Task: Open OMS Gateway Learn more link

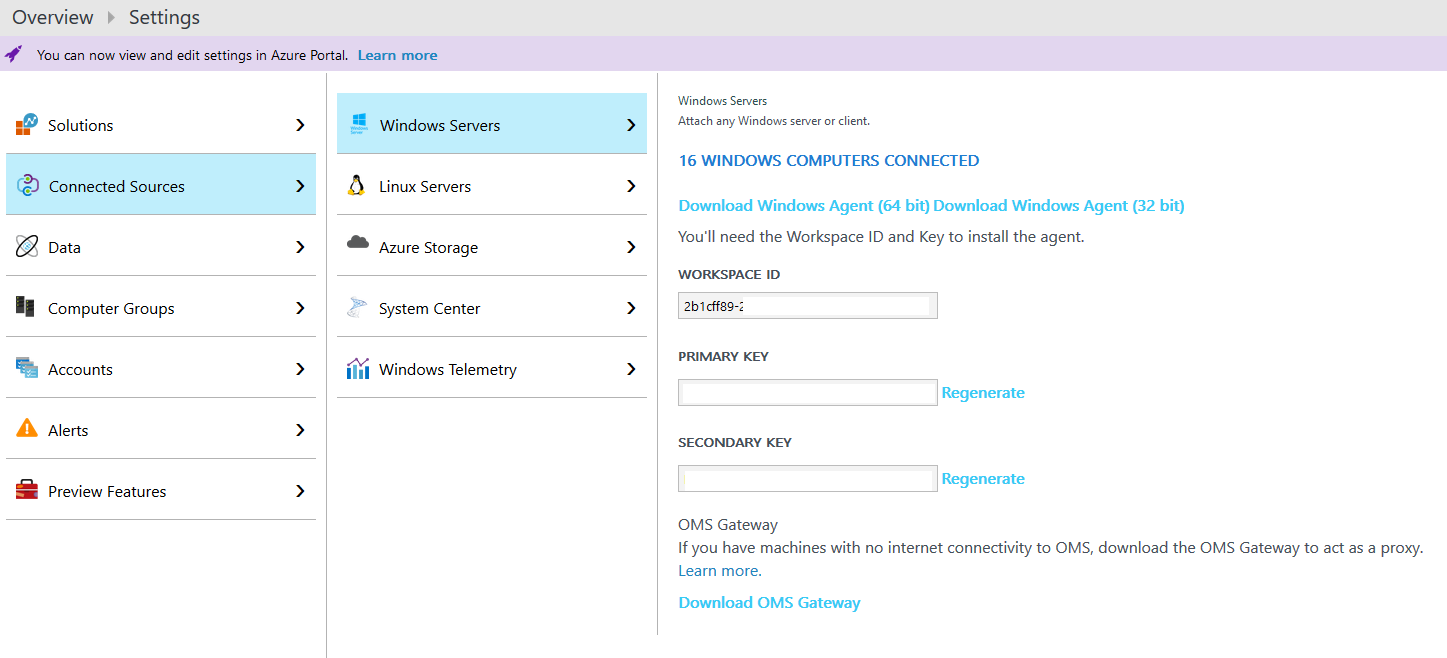Action: 718,571
